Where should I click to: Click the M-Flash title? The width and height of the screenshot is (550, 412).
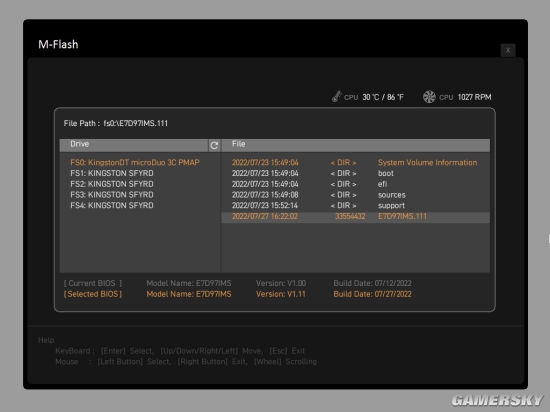(x=58, y=45)
